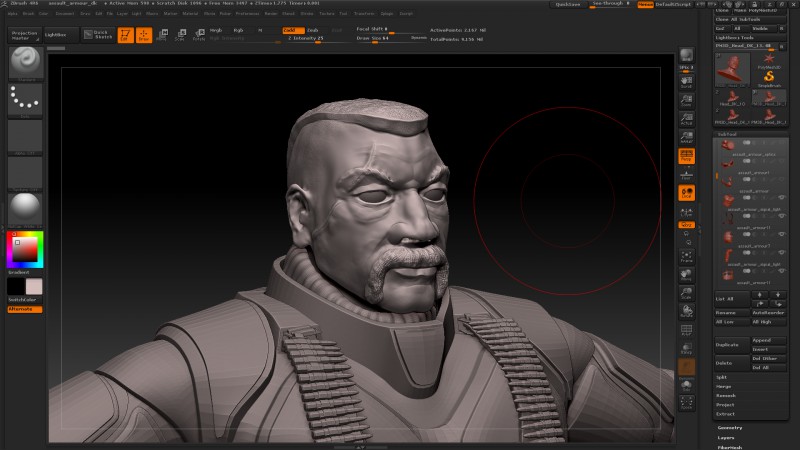Toggle visibility of assault_armour subtool
The width and height of the screenshot is (800, 450).
click(781, 198)
